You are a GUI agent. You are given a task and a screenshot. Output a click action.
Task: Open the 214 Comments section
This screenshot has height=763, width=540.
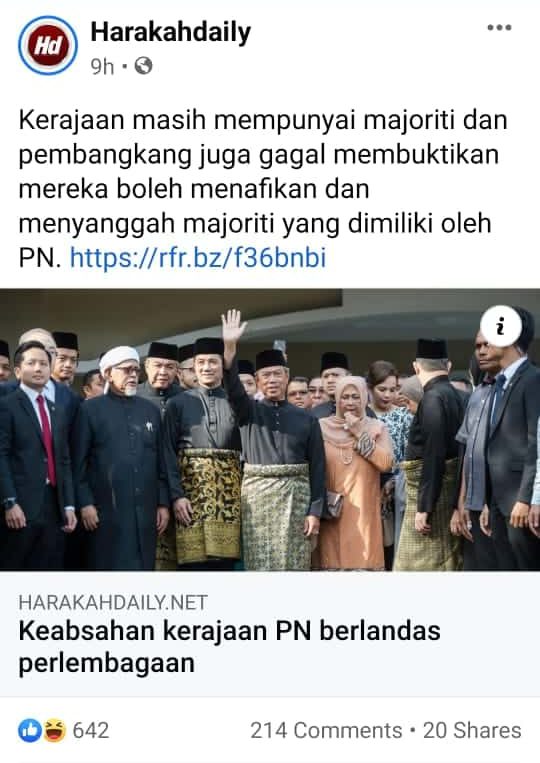coord(326,730)
